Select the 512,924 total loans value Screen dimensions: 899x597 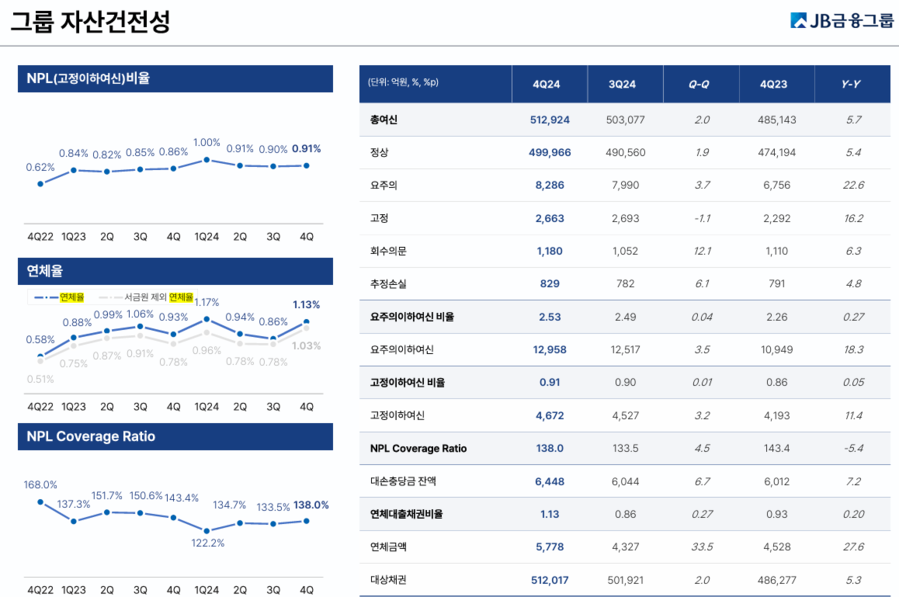point(549,120)
